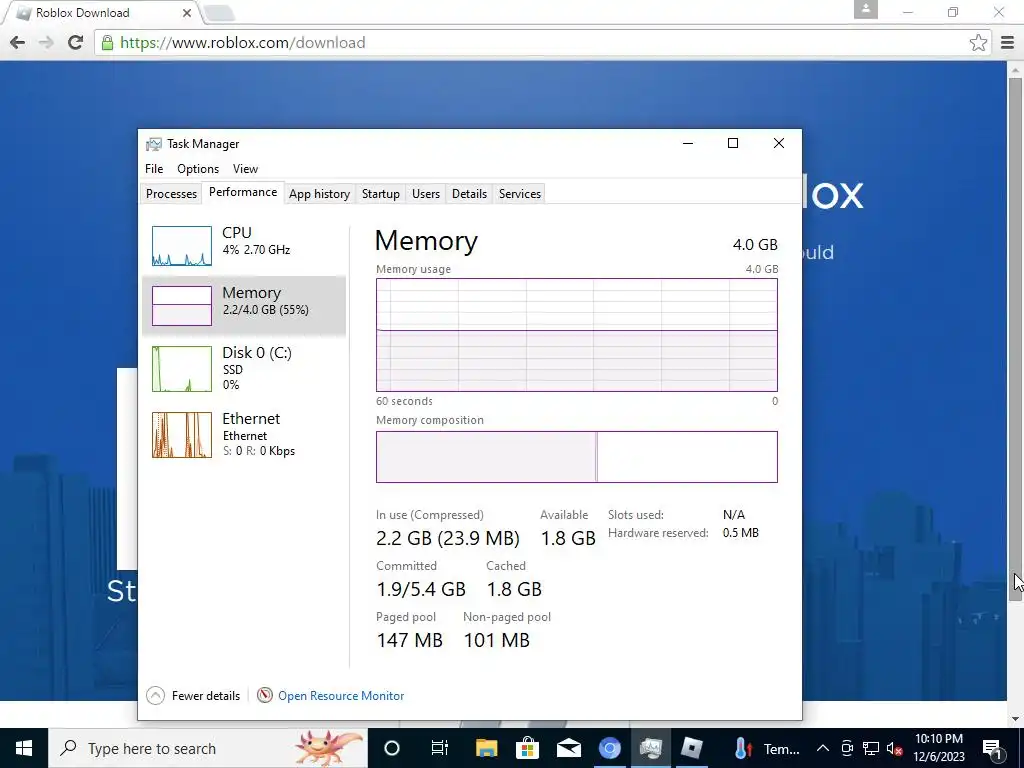1024x768 pixels.
Task: Click the Resource Monitor gauge icon
Action: pyautogui.click(x=264, y=696)
